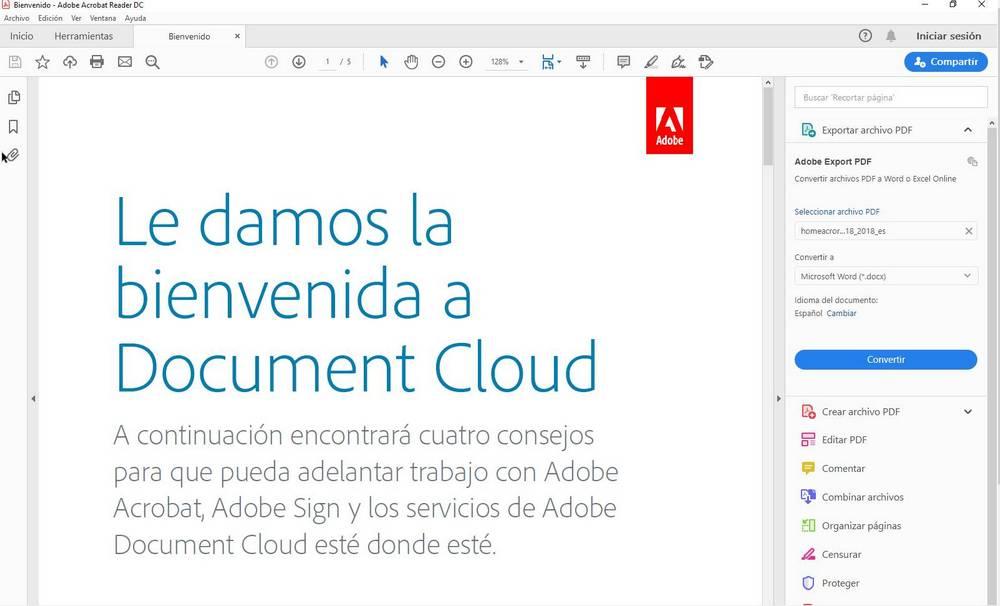Collapse the right tools pane arrow

[x=779, y=399]
